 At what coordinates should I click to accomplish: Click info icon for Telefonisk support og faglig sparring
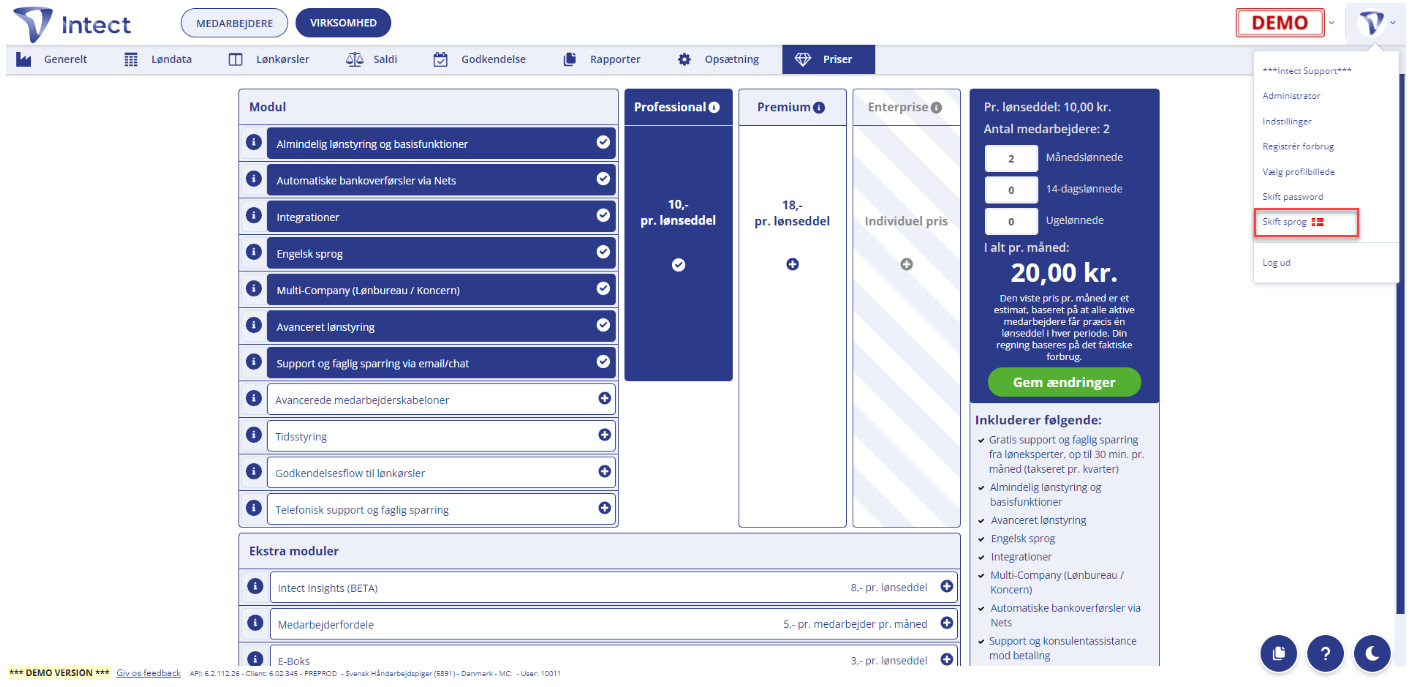pyautogui.click(x=254, y=508)
